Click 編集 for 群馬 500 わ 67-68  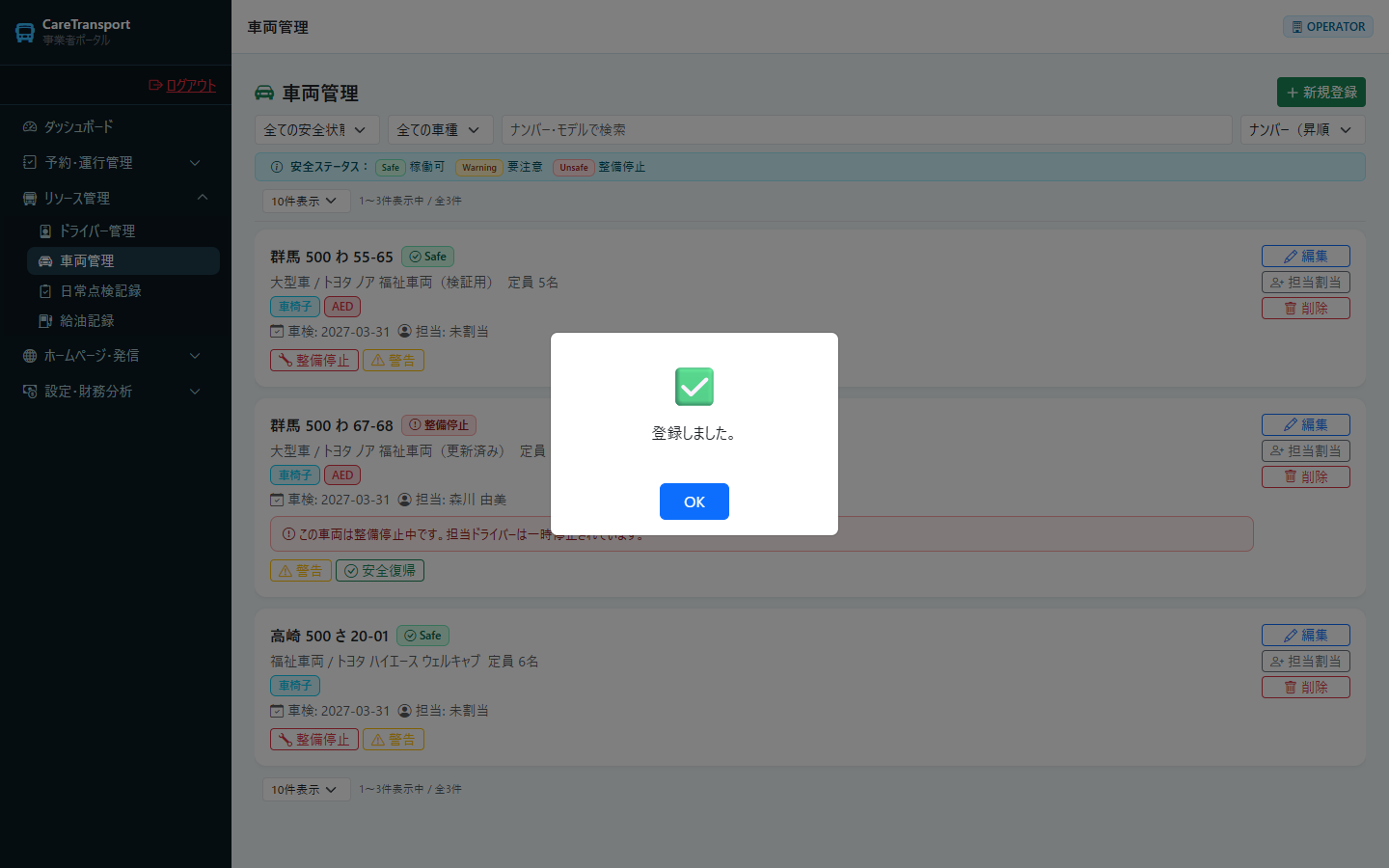point(1306,424)
